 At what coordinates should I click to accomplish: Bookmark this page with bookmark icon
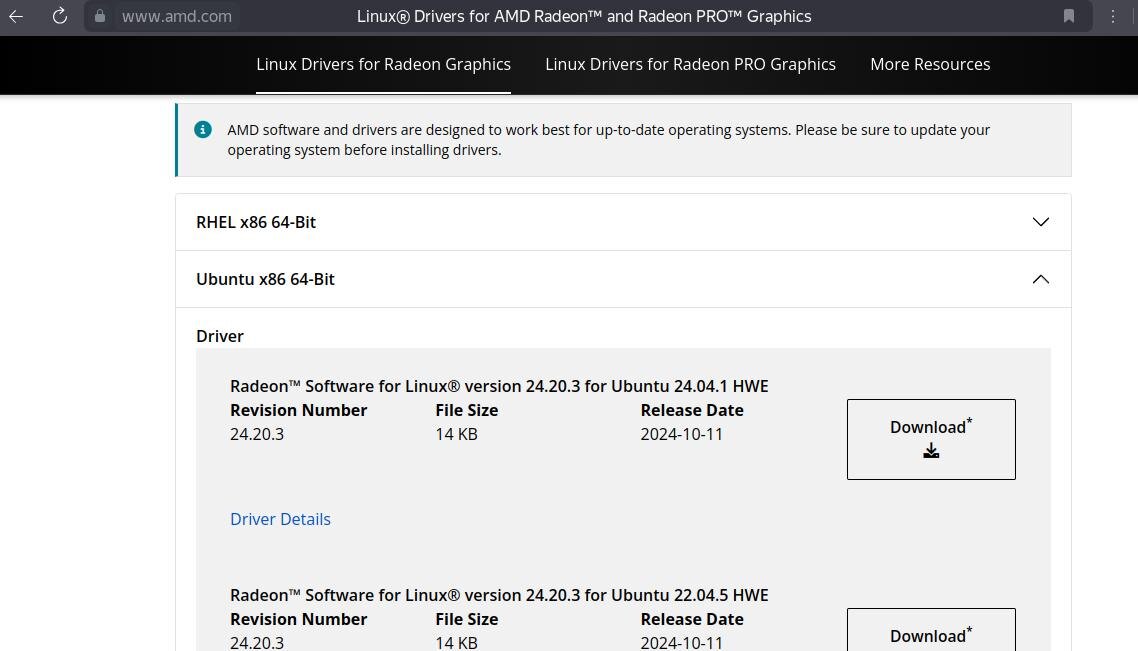pyautogui.click(x=1068, y=16)
